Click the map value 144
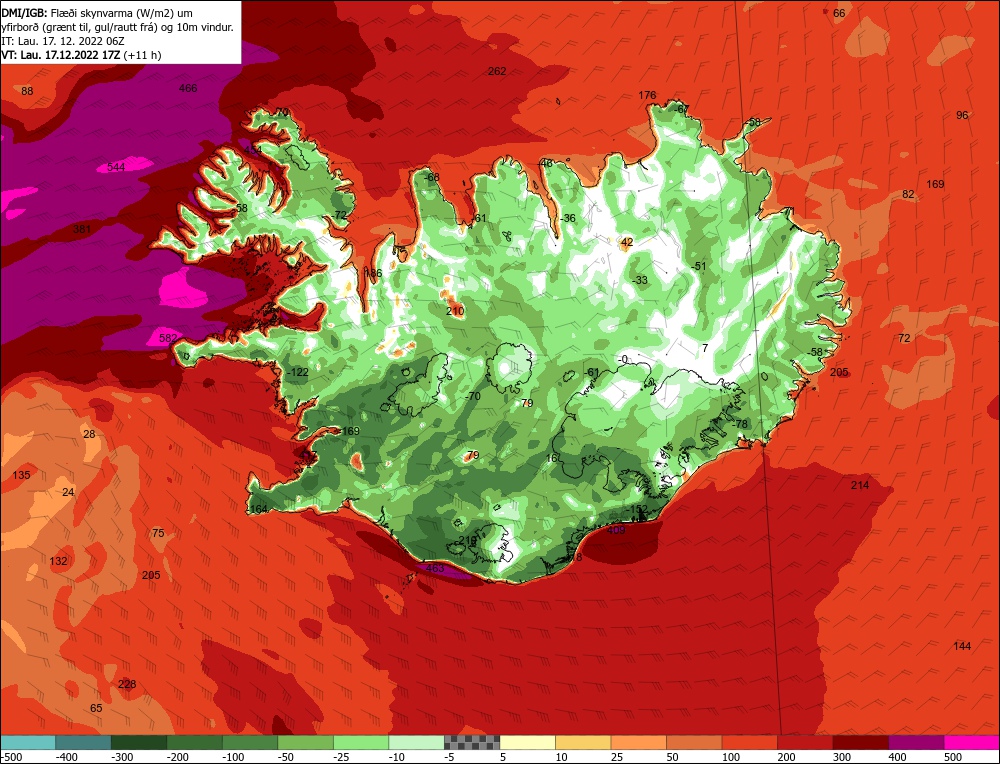The height and width of the screenshot is (764, 1000). tap(962, 646)
